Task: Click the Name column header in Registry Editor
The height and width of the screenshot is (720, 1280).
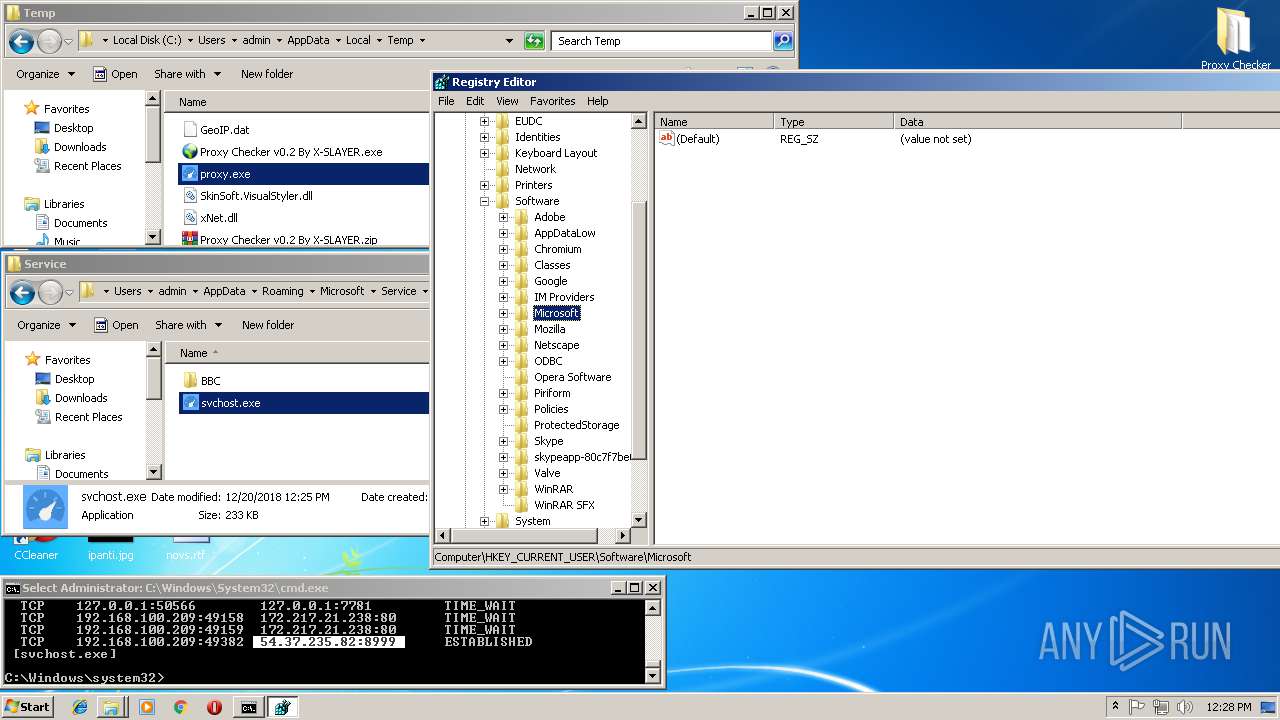Action: [714, 122]
